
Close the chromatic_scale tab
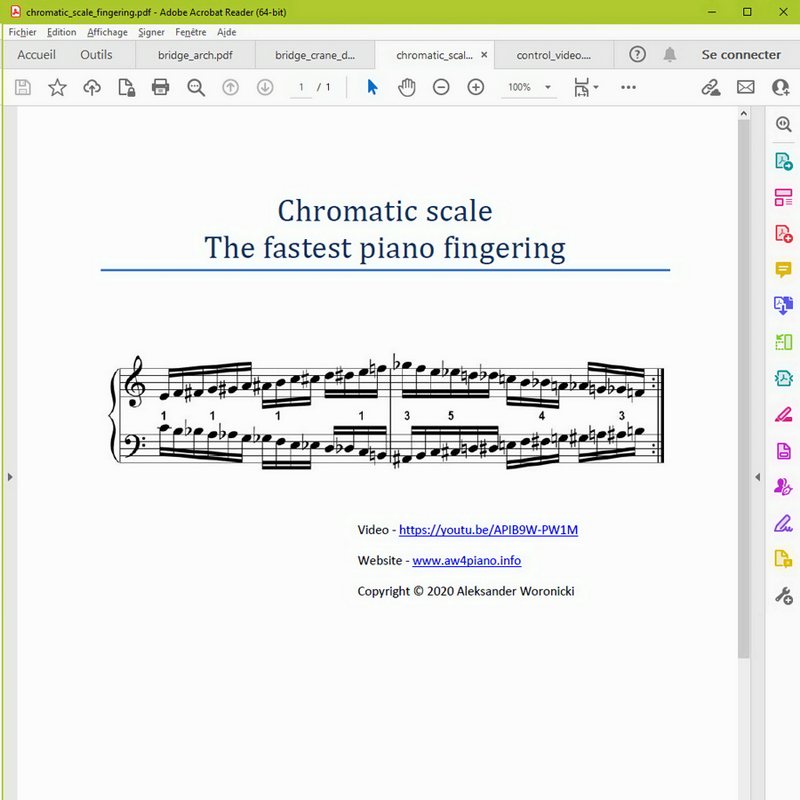coord(484,55)
